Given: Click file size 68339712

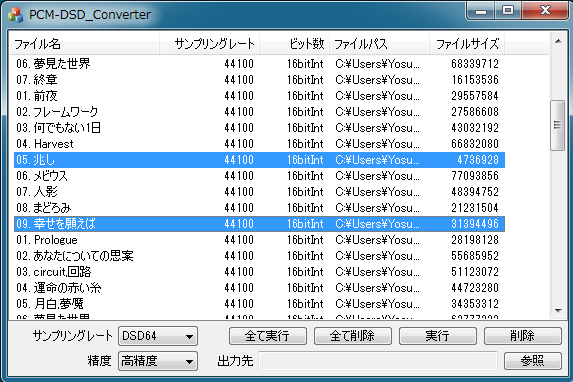Looking at the screenshot, I should (x=475, y=64).
